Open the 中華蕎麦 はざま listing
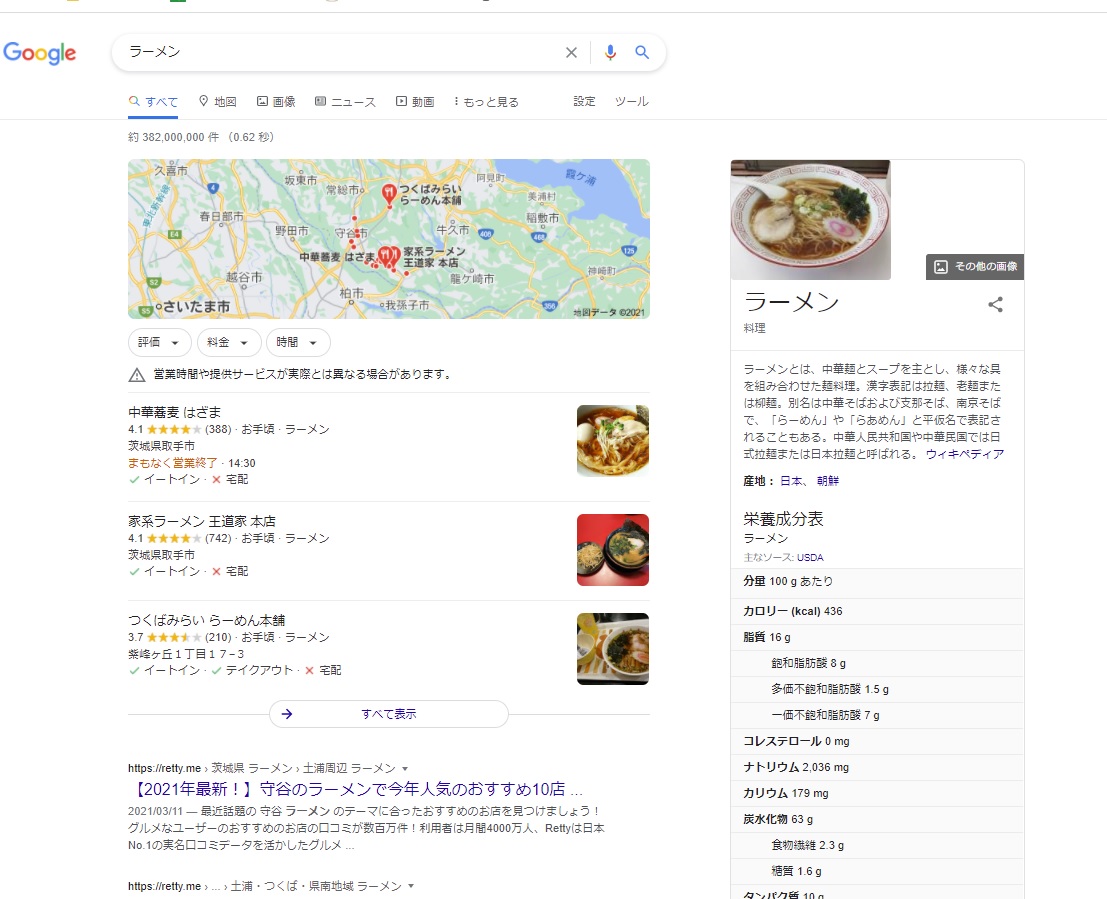 [x=174, y=412]
